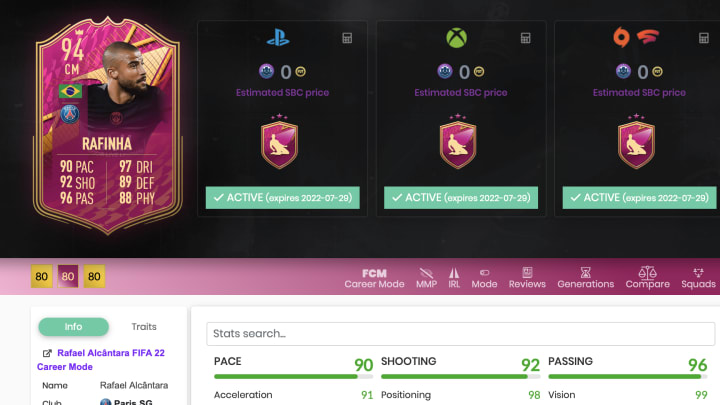Image resolution: width=720 pixels, height=405 pixels.
Task: Click the PlayStation platform icon
Action: pyautogui.click(x=278, y=38)
